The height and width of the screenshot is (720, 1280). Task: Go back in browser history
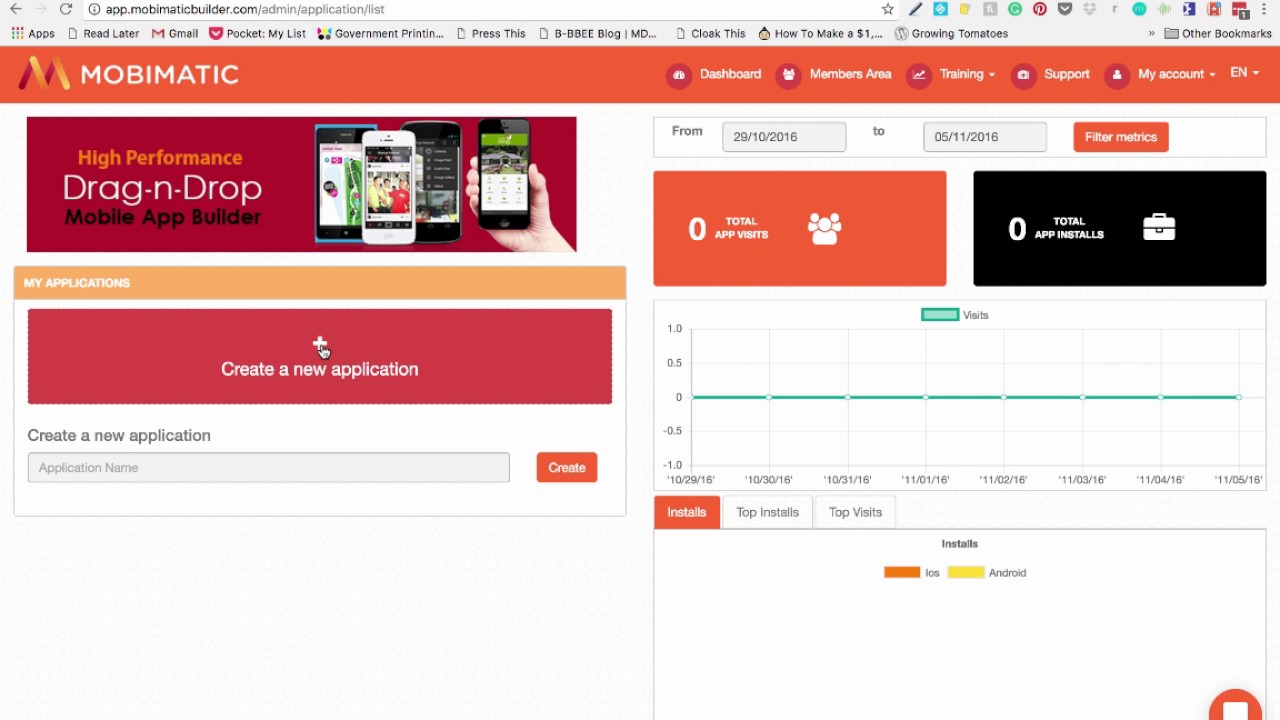tap(16, 9)
